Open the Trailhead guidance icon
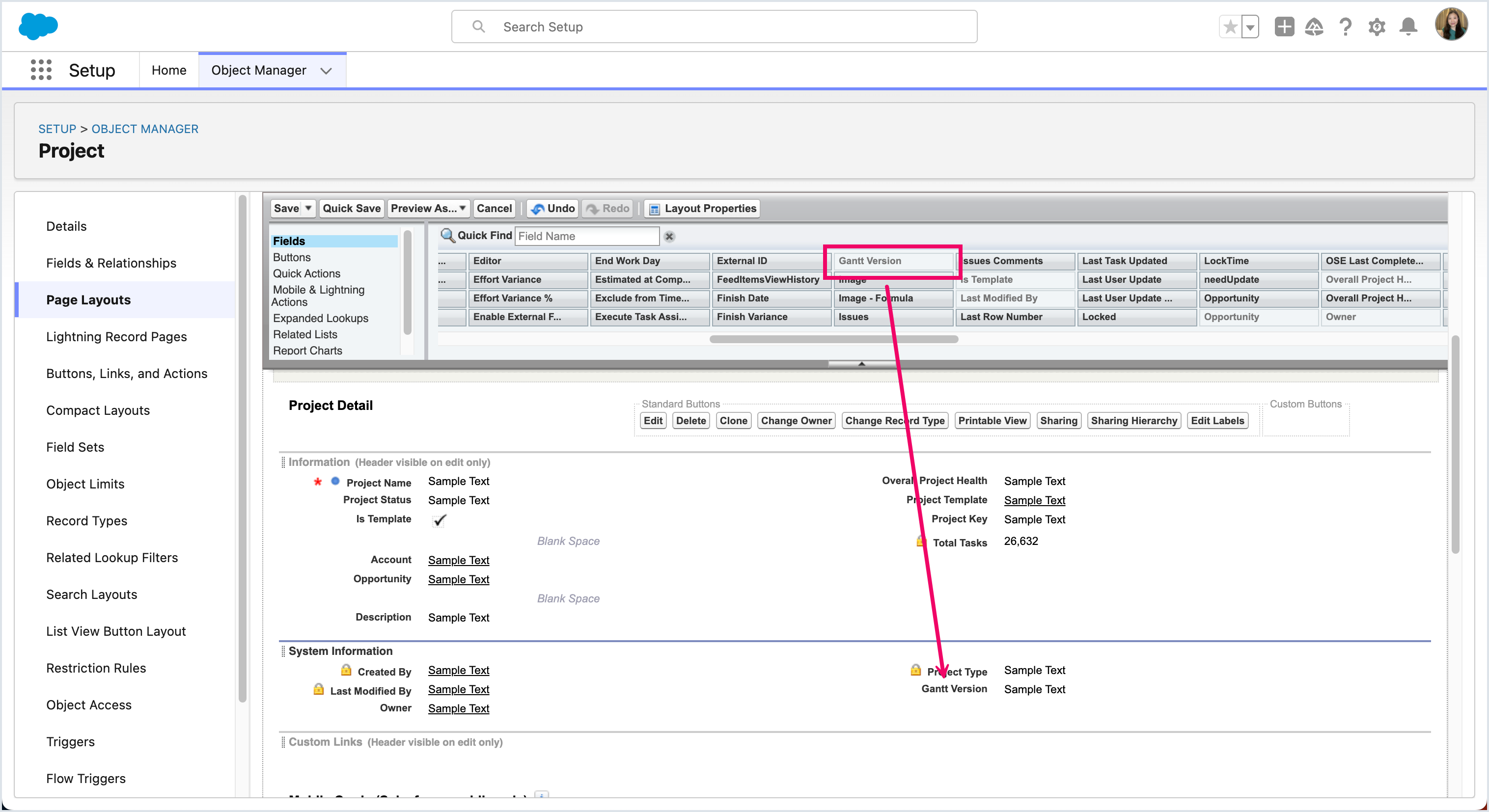The width and height of the screenshot is (1489, 812). click(1315, 27)
